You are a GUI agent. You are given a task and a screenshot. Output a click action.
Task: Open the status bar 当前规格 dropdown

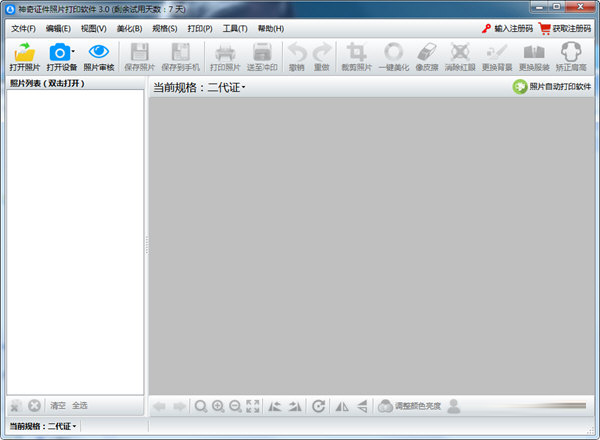pos(42,427)
